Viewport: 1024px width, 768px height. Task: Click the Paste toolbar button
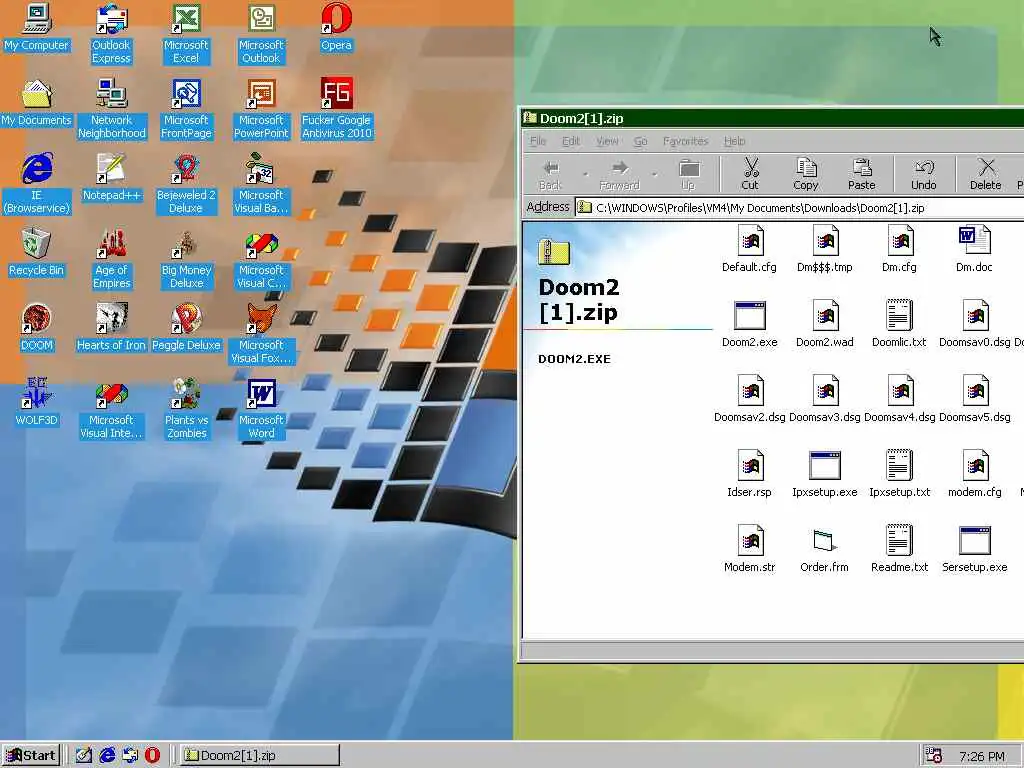click(x=861, y=174)
